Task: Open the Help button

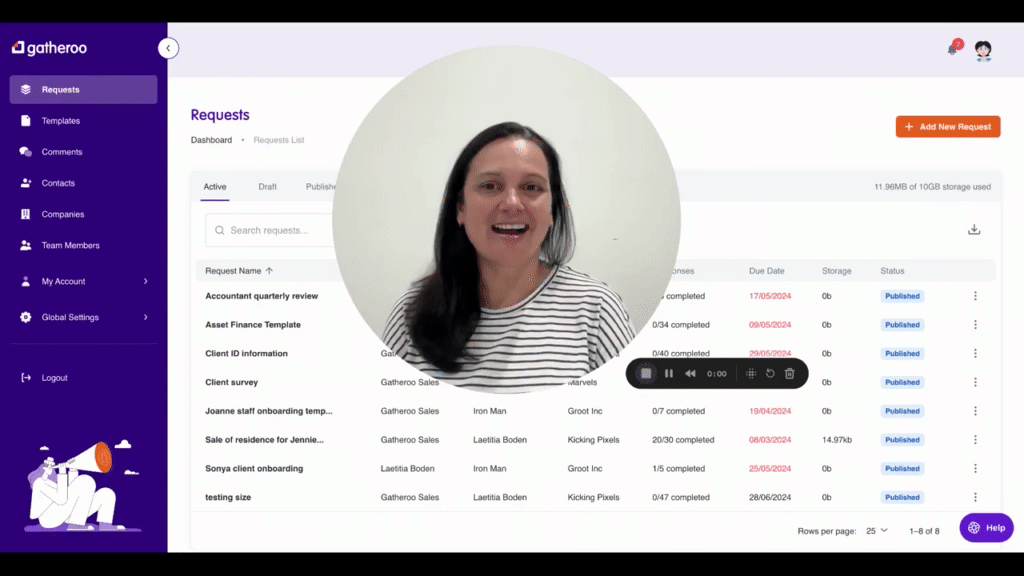Action: click(986, 528)
